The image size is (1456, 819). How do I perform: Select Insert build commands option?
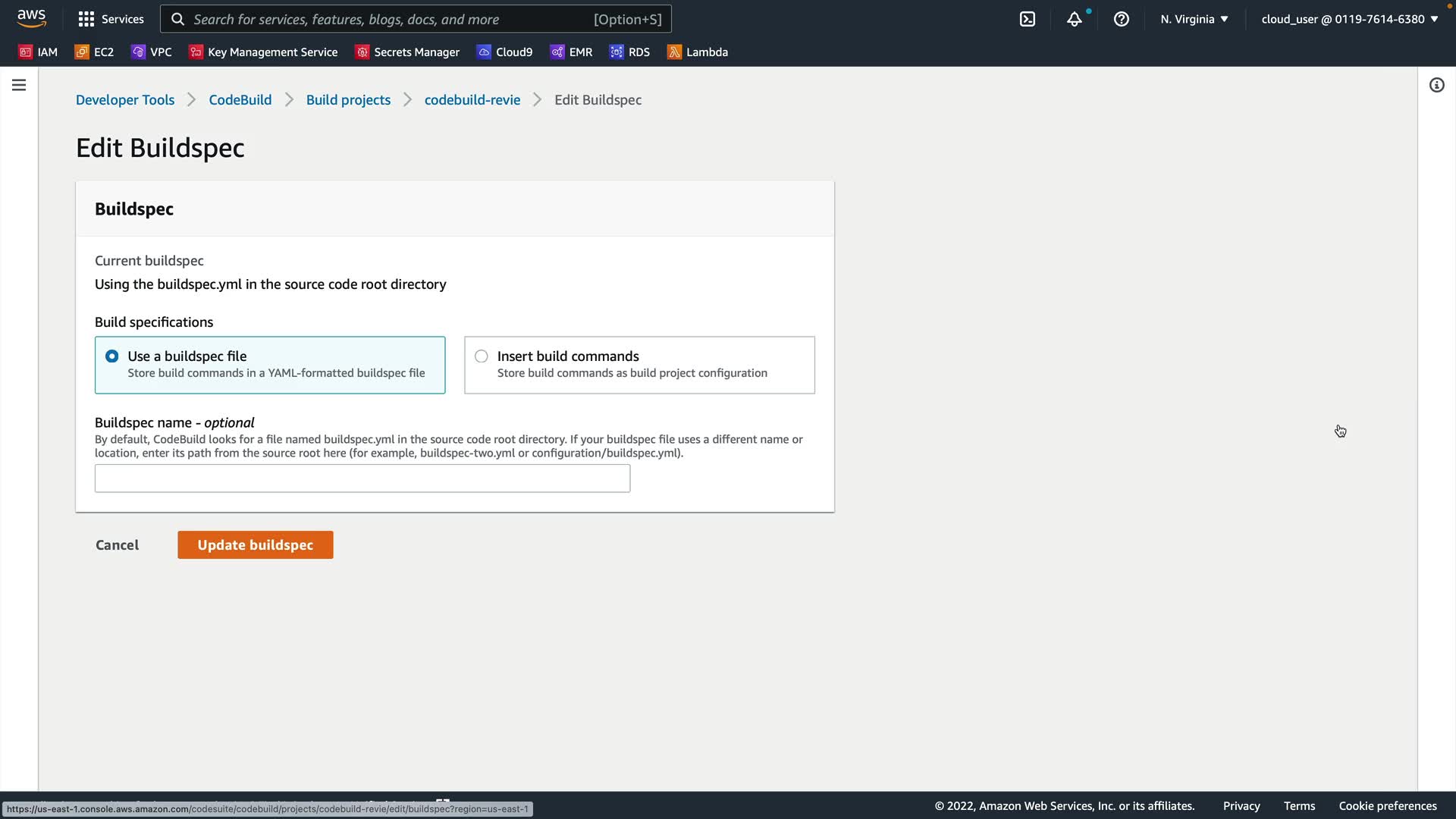tap(482, 356)
